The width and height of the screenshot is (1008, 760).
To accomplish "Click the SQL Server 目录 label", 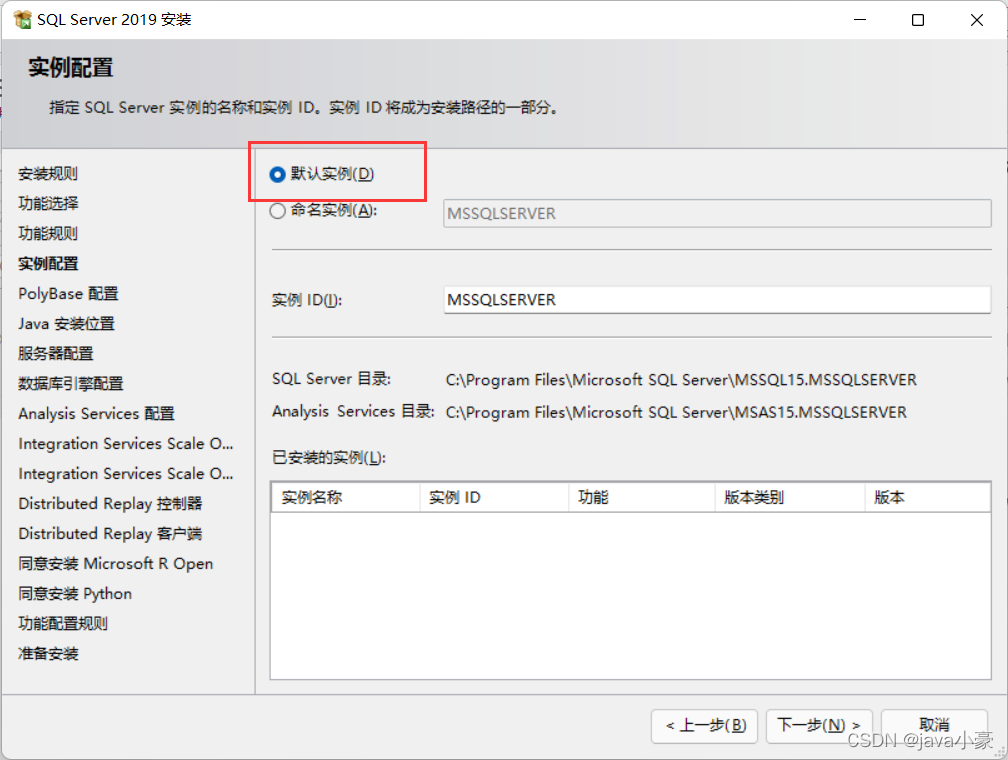I will coord(331,379).
